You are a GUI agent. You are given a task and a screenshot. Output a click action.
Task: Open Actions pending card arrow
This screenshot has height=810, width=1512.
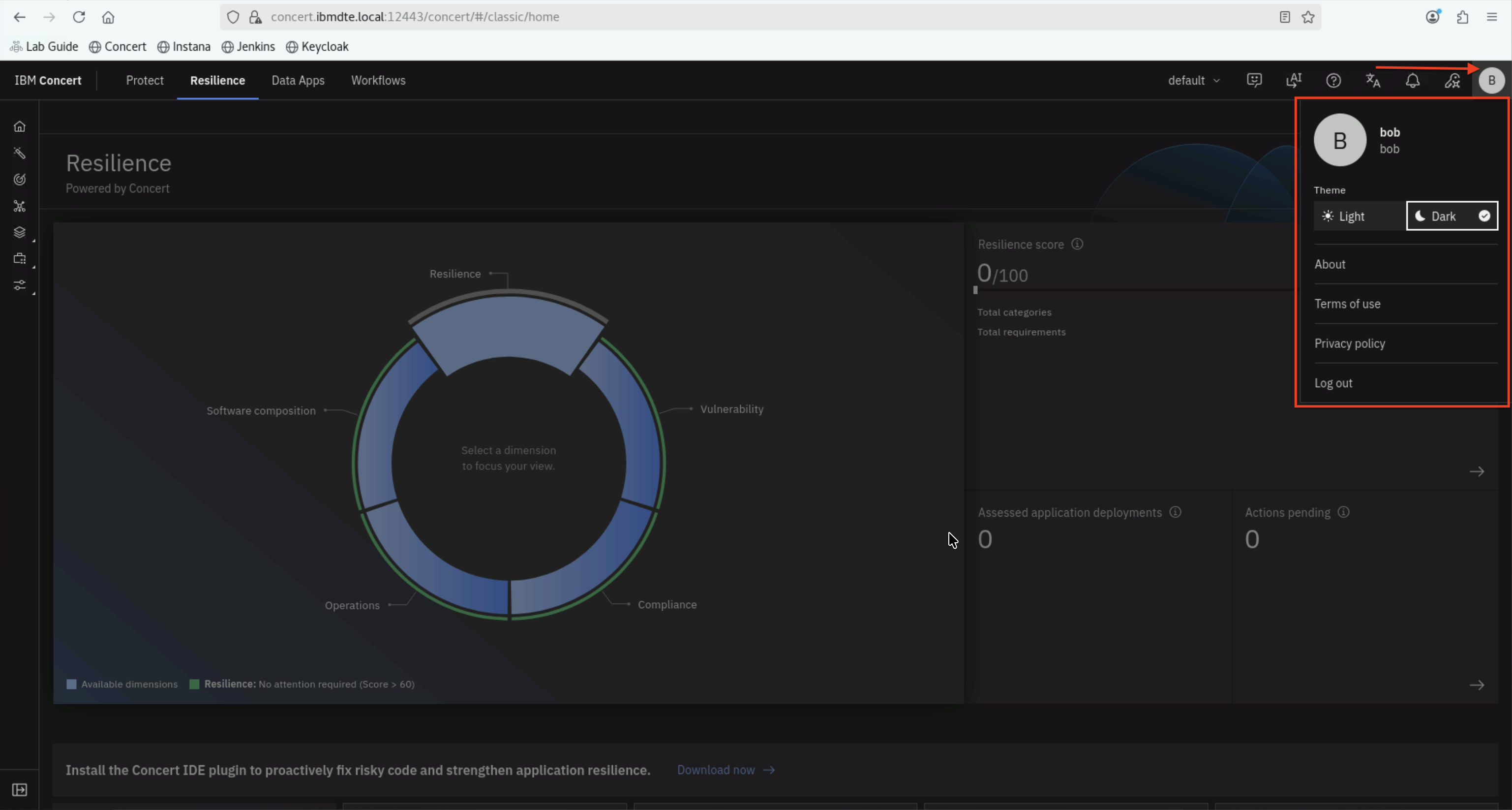click(x=1477, y=685)
